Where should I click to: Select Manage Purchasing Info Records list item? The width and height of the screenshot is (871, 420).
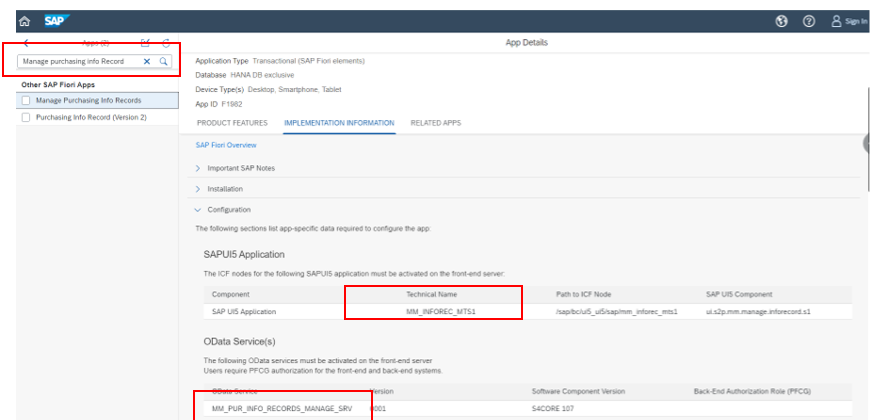tap(97, 101)
